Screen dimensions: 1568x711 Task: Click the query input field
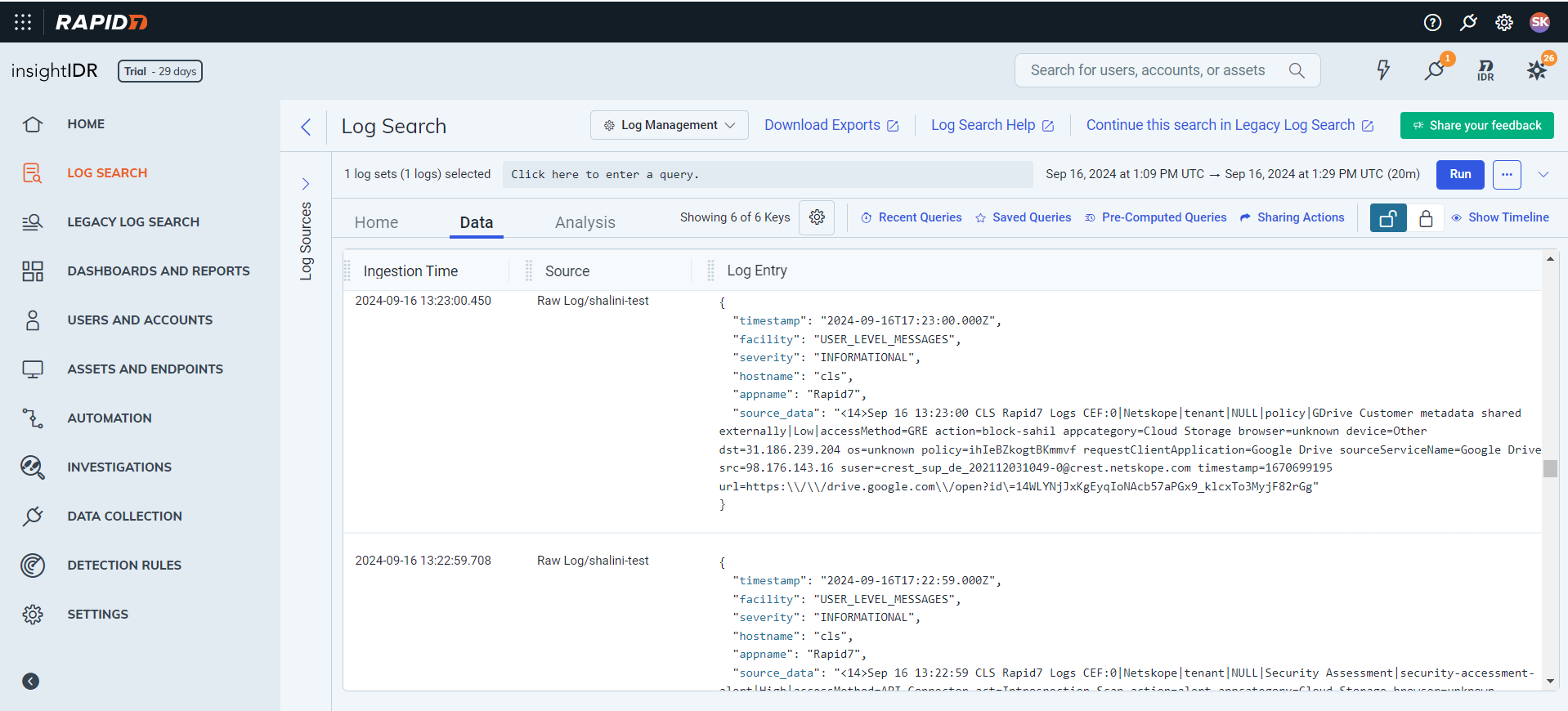(768, 174)
